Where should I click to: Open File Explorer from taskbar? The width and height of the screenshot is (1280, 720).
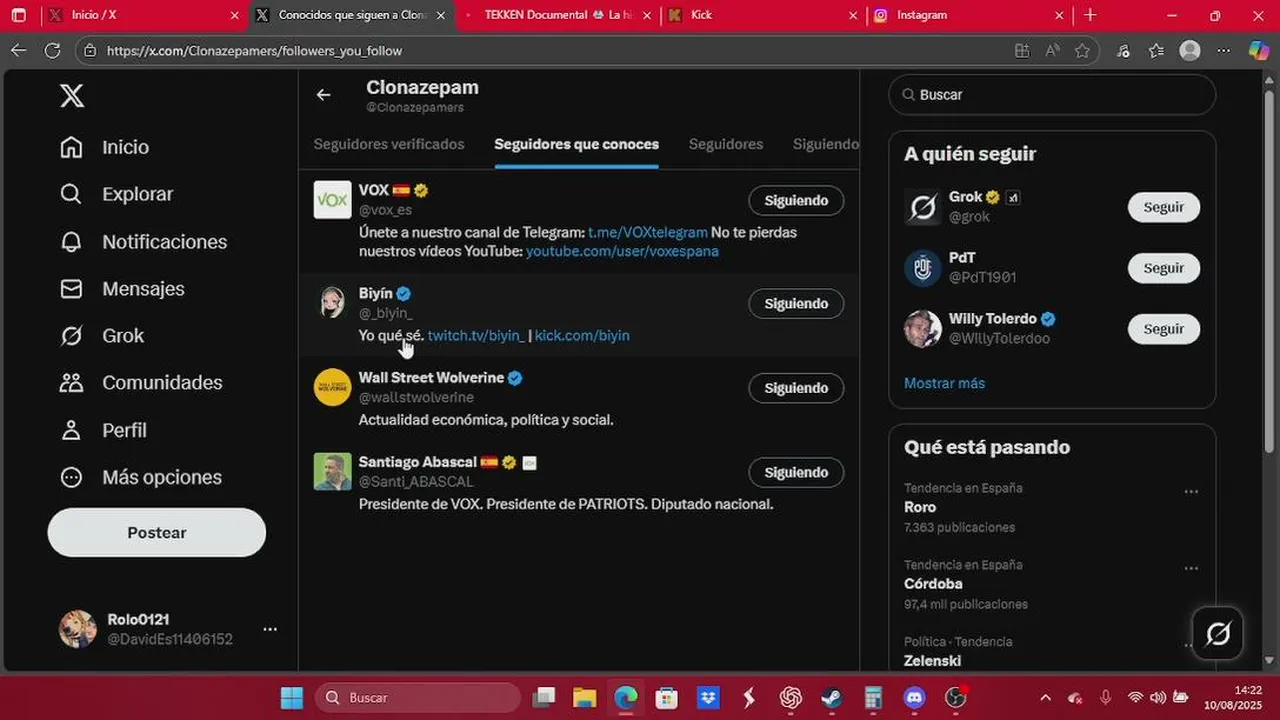click(x=584, y=697)
